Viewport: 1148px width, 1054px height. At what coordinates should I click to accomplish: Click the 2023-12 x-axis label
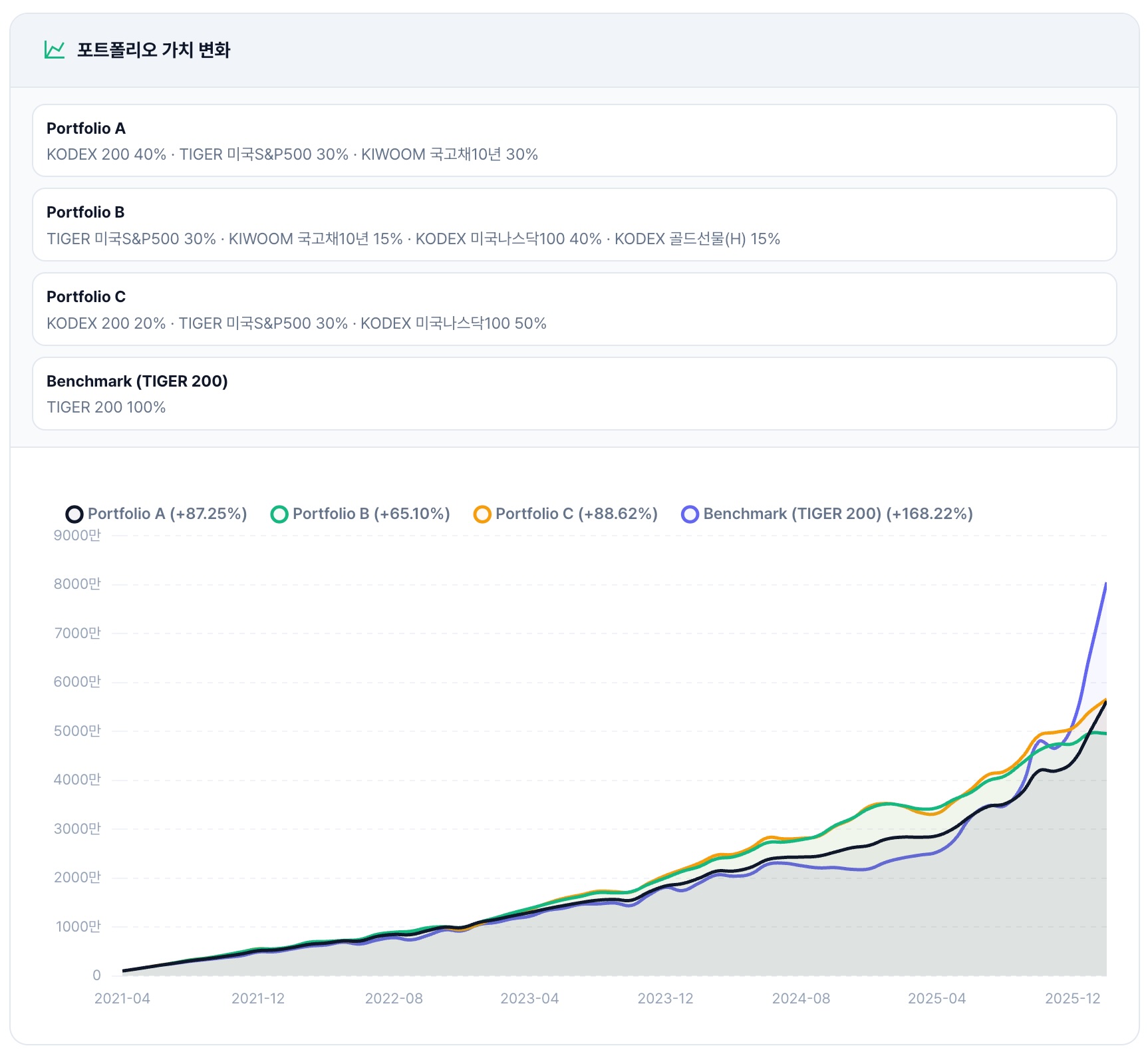point(665,998)
